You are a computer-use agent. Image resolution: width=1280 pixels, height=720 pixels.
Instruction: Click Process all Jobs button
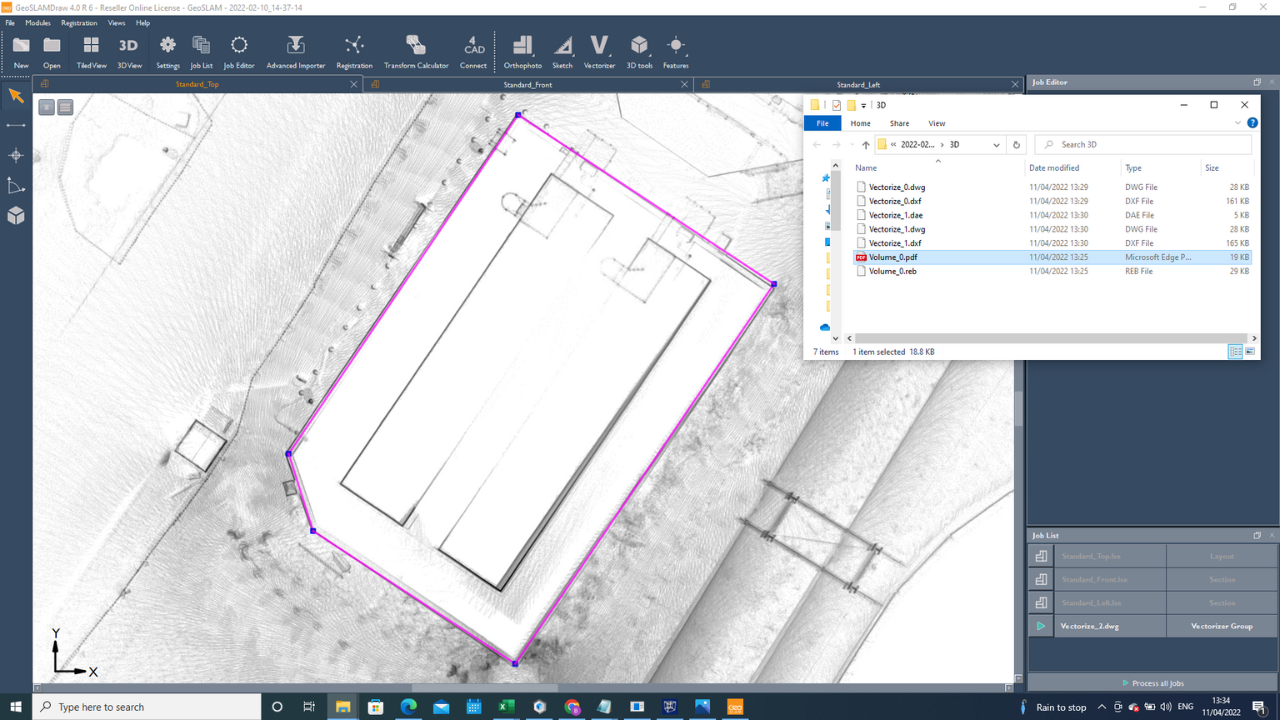click(x=1153, y=683)
